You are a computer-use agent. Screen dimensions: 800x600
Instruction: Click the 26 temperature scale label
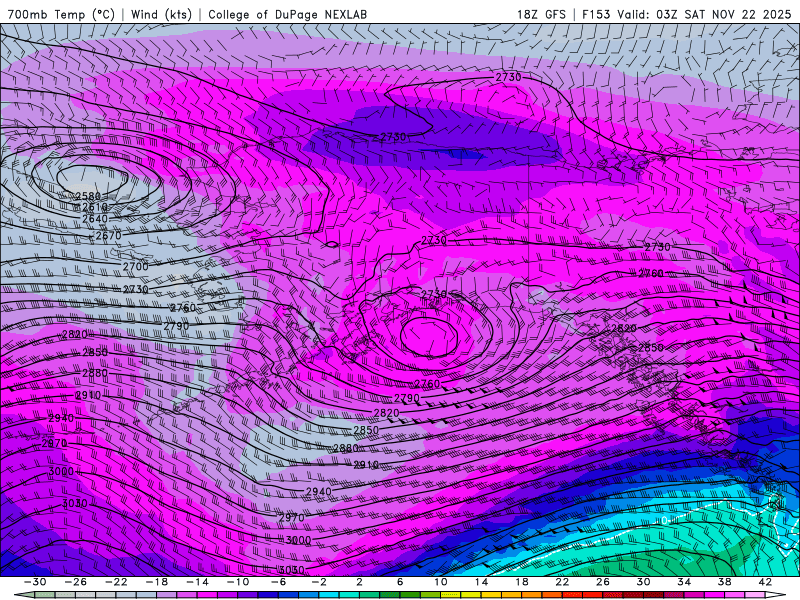click(x=603, y=582)
